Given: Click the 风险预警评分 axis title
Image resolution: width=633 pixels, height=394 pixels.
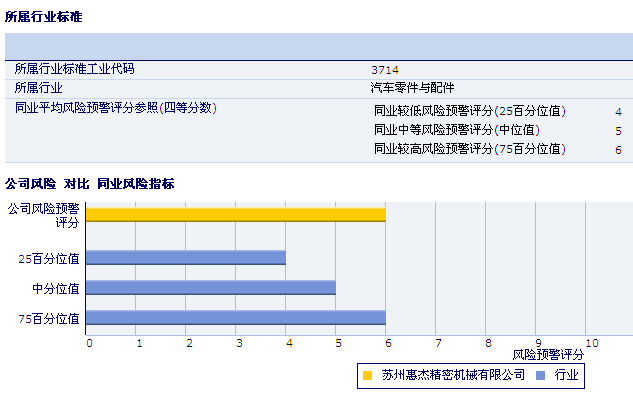Looking at the screenshot, I should point(548,355).
